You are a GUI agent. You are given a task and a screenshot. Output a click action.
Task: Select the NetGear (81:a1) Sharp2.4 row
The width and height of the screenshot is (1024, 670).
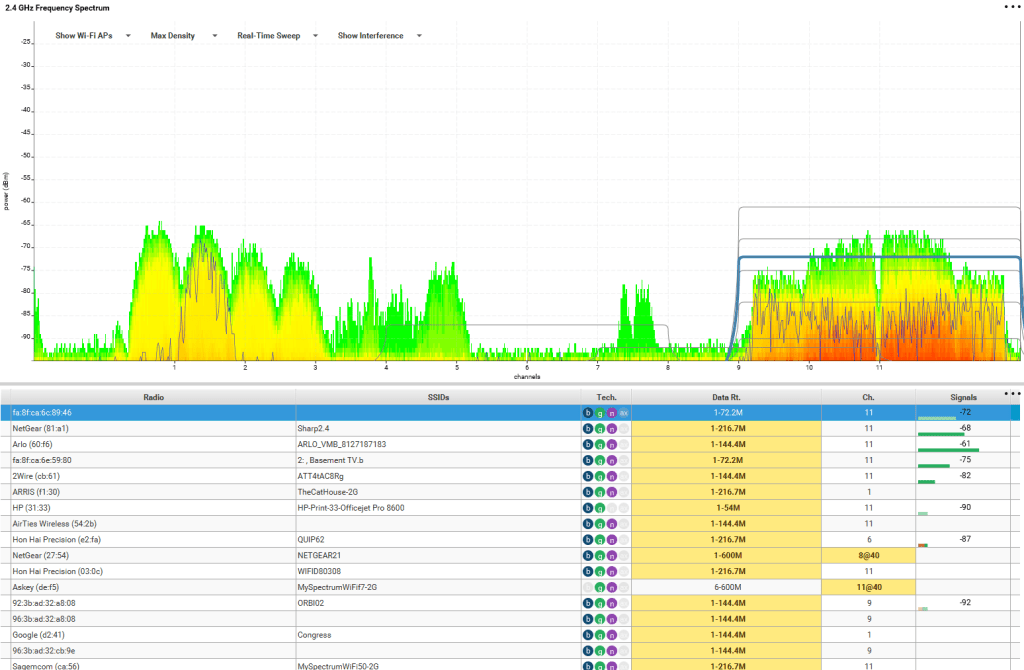click(x=150, y=428)
